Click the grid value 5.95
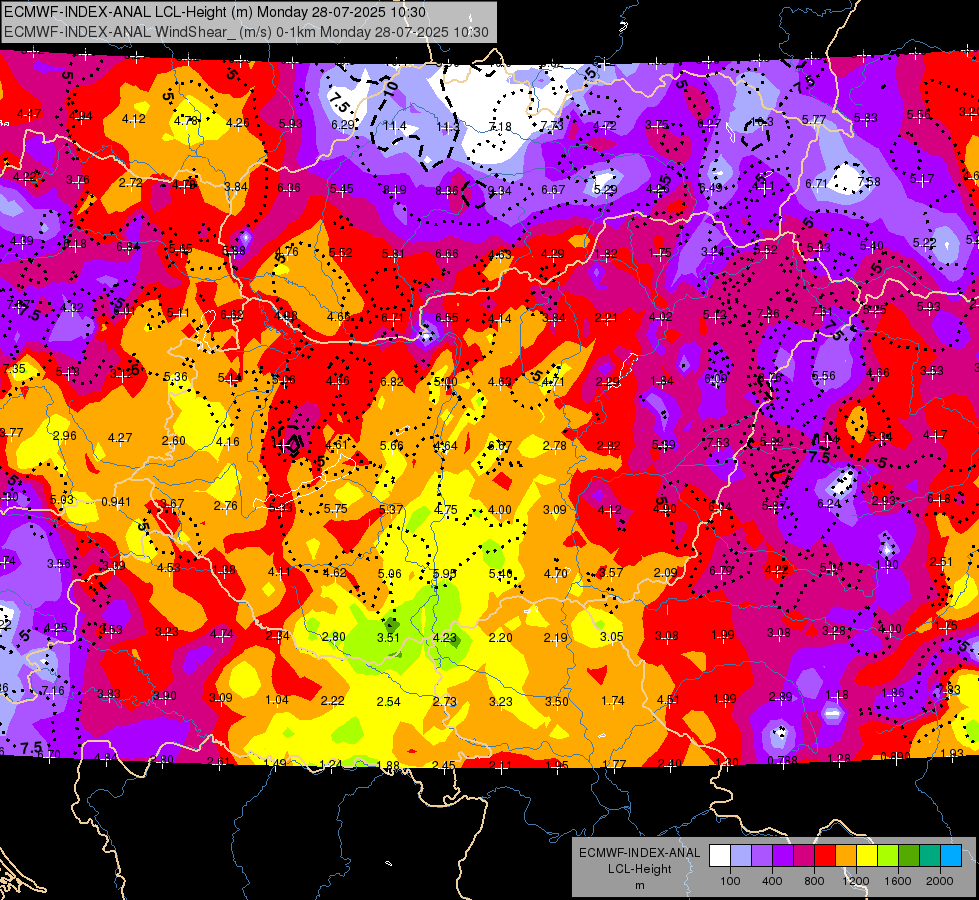Screen dimensions: 979x900 click(445, 573)
